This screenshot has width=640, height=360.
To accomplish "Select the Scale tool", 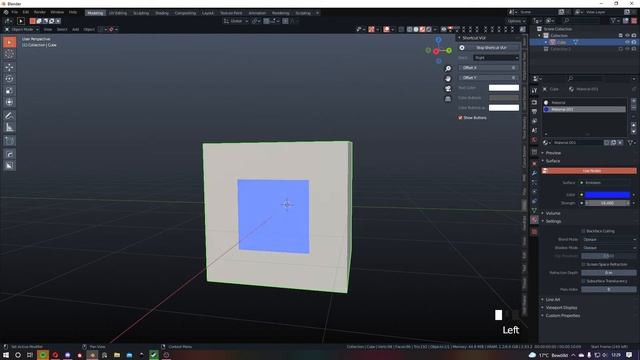I will pos(9,91).
